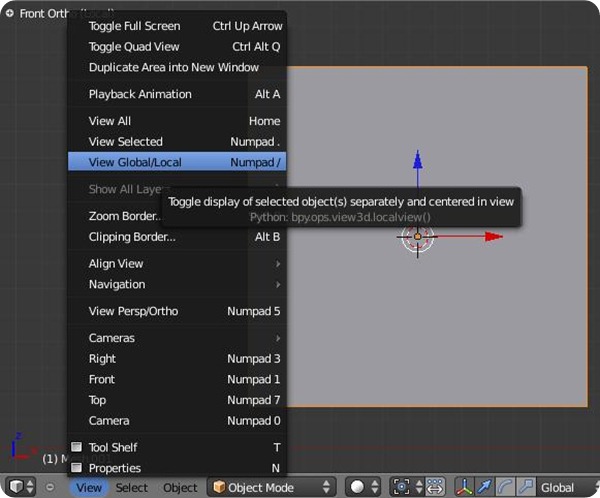Choose Toggle Full Screen menu entry
The height and width of the screenshot is (498, 600).
point(177,26)
